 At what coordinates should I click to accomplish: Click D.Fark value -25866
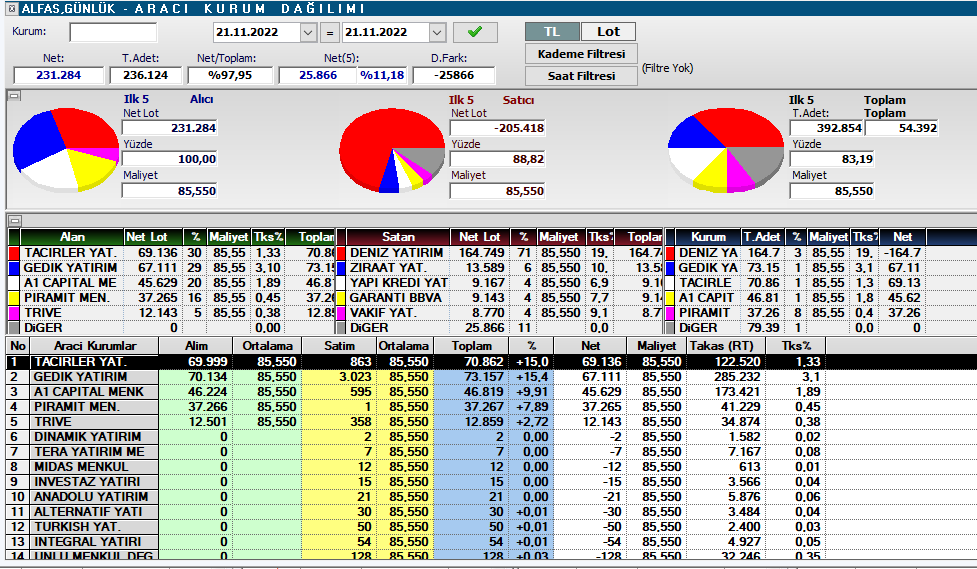pos(453,75)
